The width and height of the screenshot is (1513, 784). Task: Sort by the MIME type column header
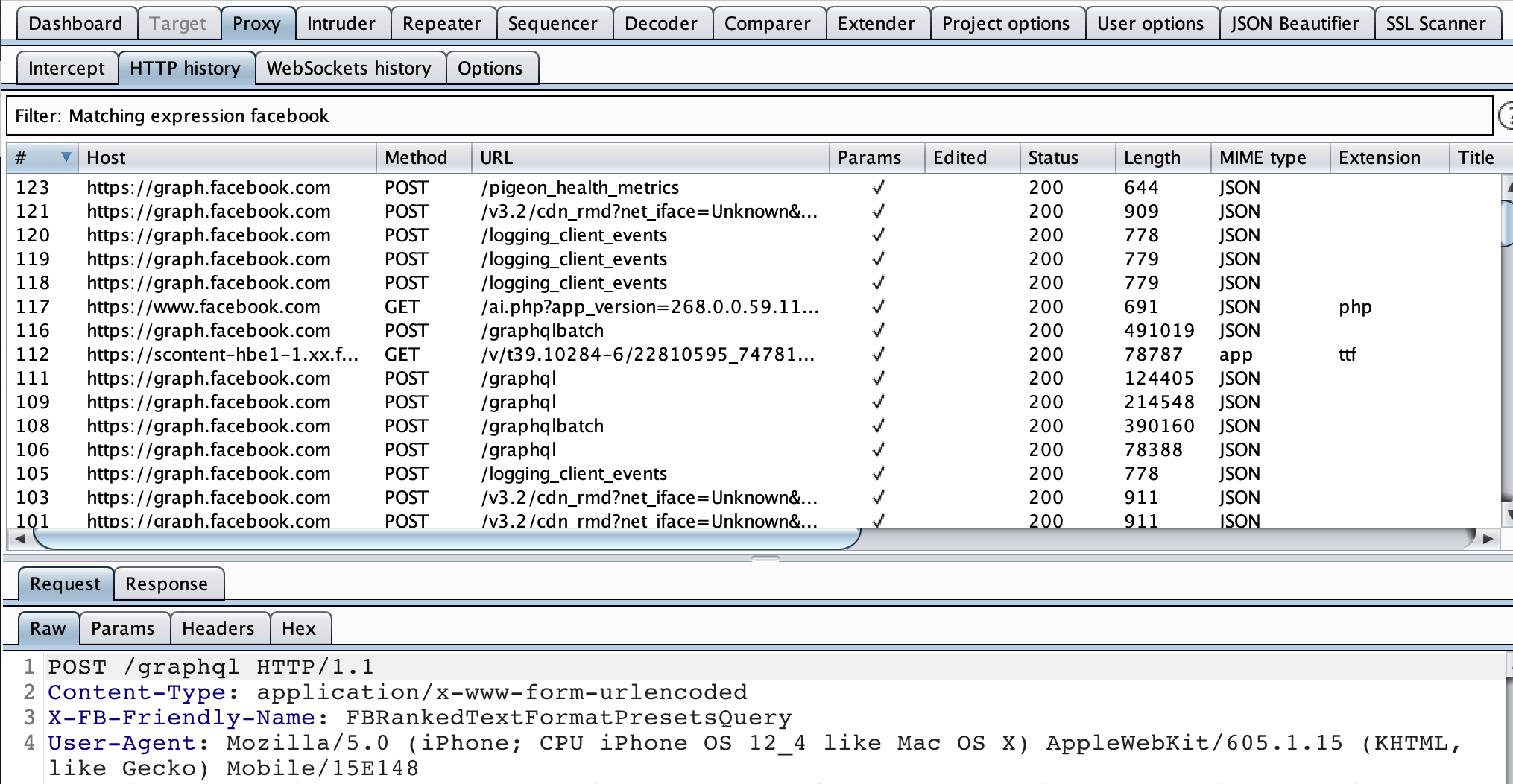(x=1271, y=157)
